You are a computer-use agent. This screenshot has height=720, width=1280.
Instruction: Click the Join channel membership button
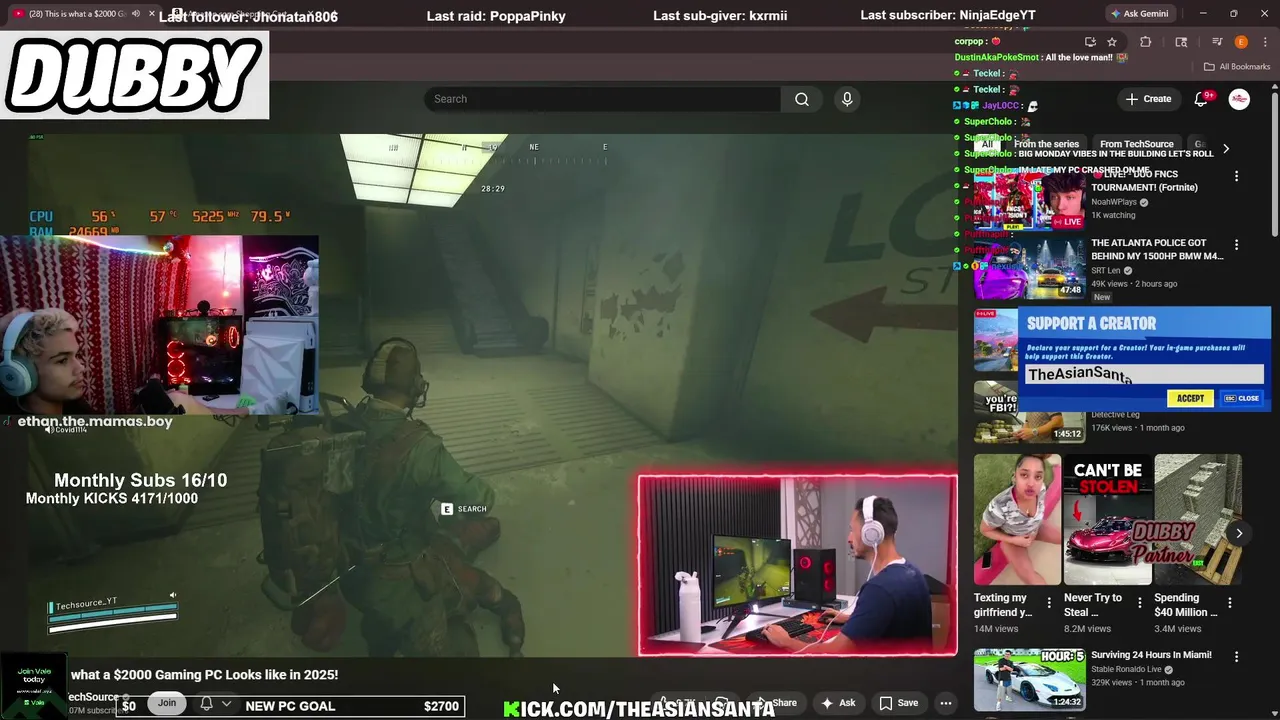(167, 703)
